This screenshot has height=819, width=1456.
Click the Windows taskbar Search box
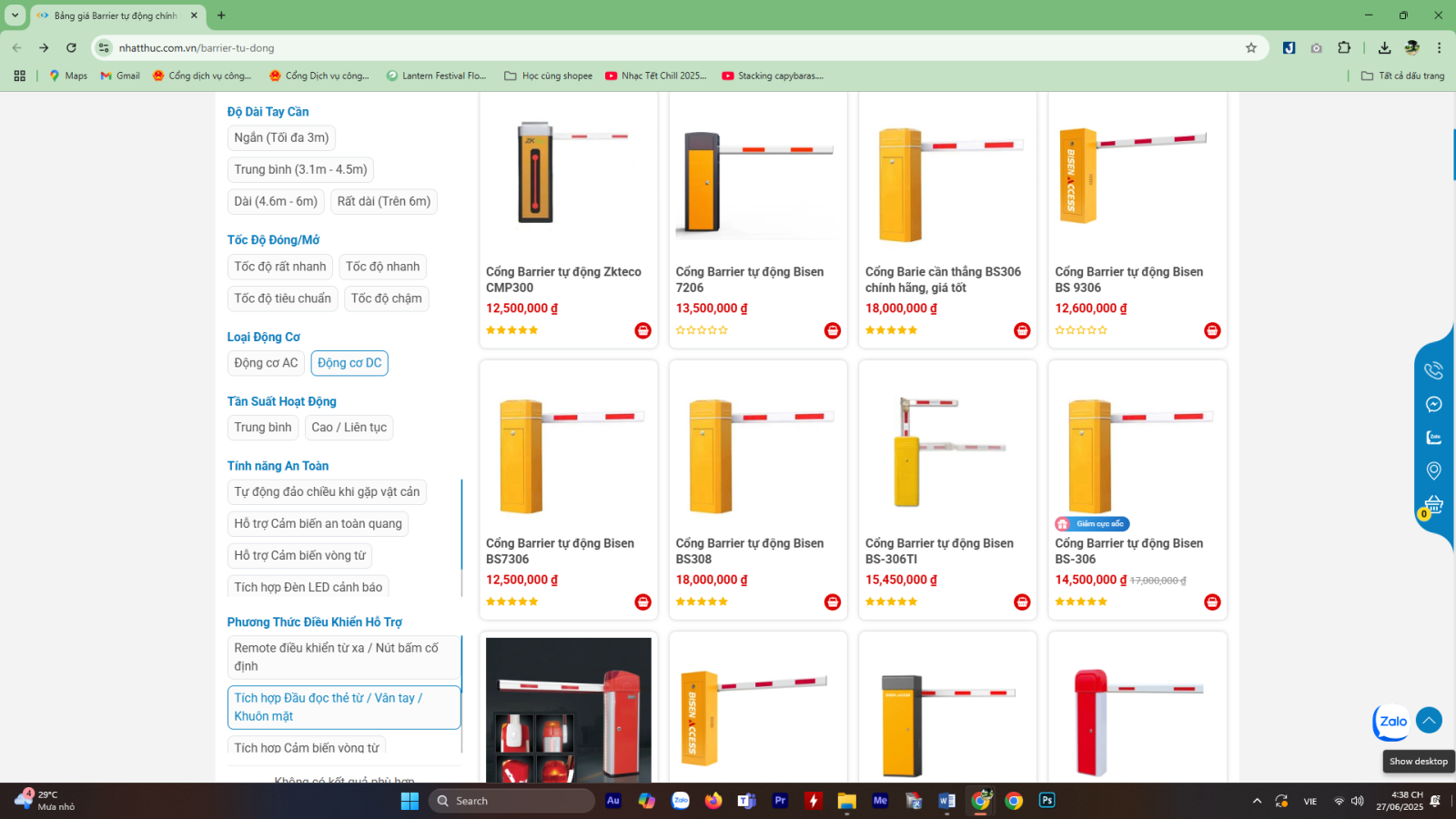(511, 801)
